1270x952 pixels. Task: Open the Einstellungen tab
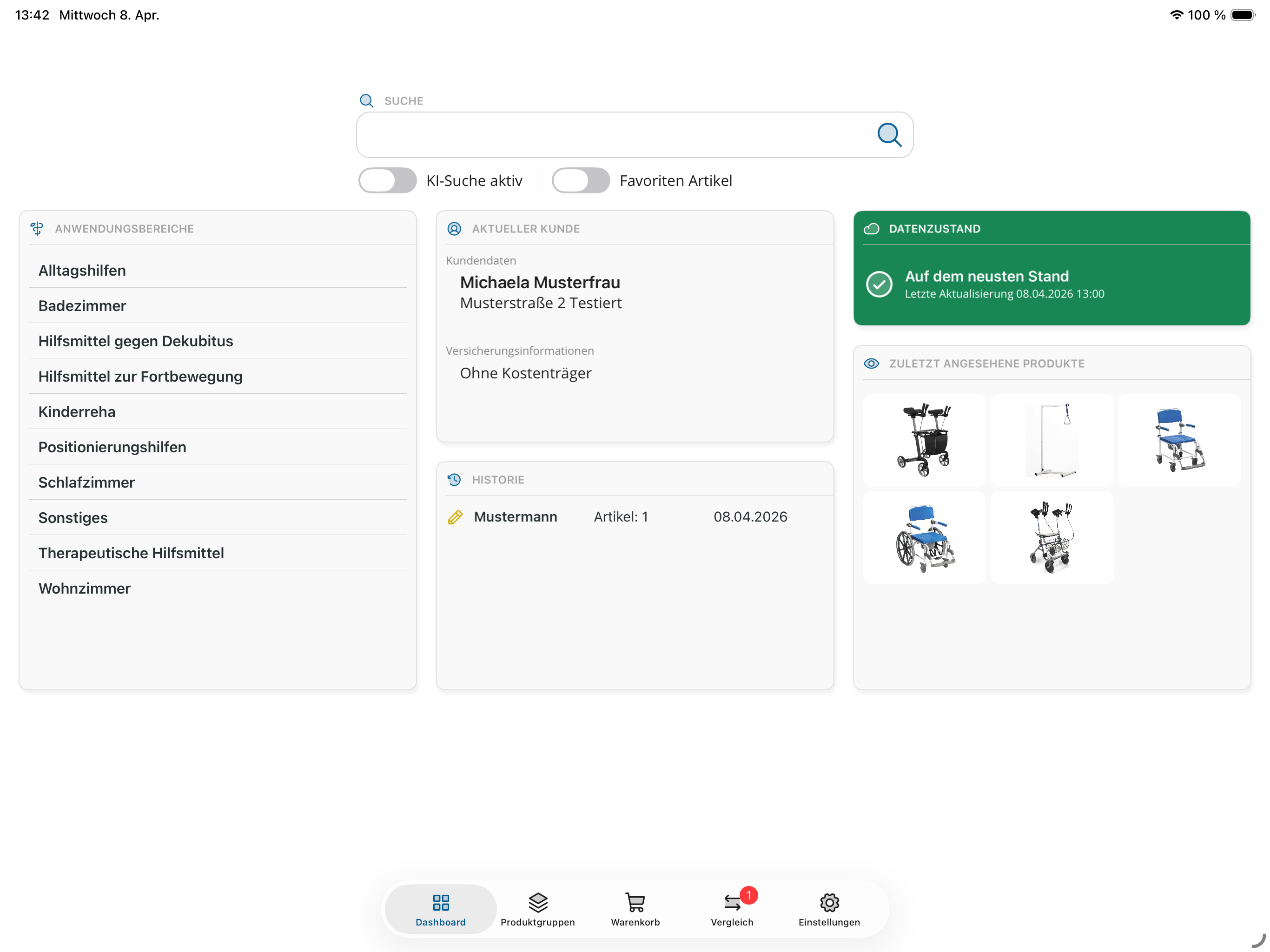pos(829,910)
